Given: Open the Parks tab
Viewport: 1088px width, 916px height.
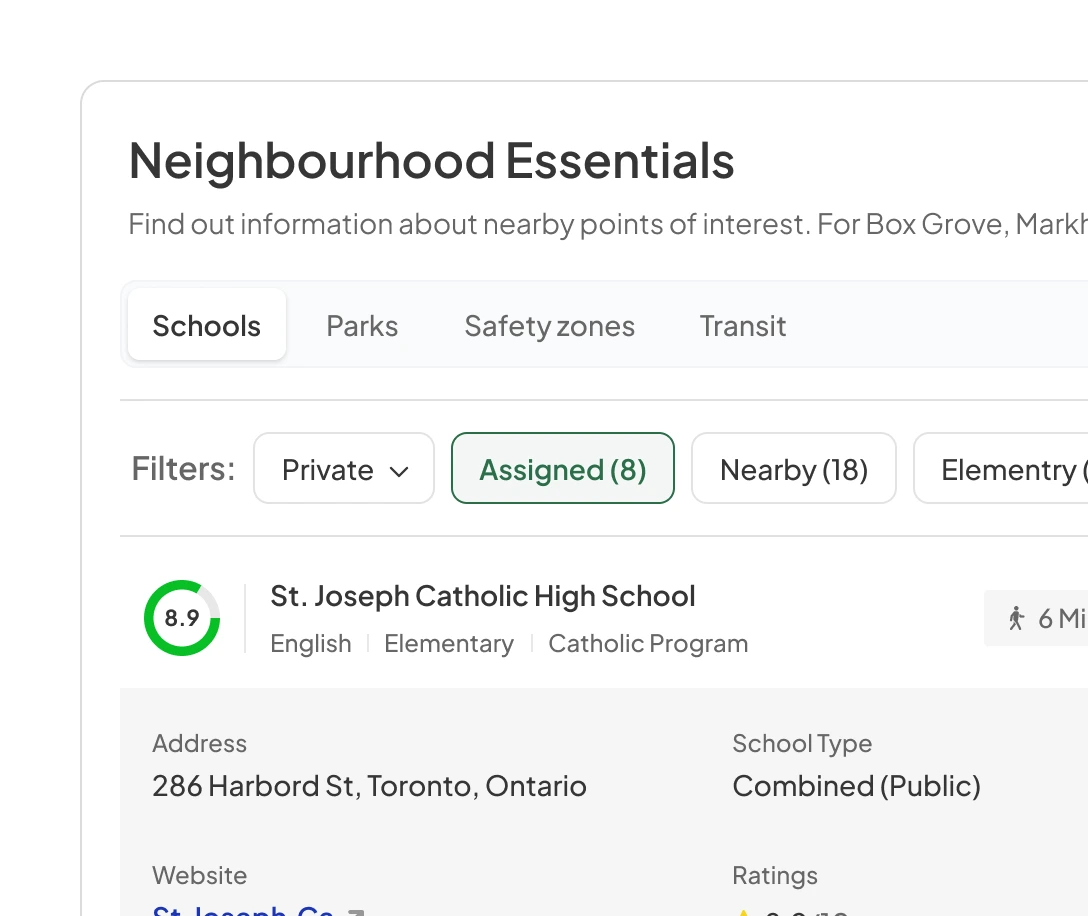Looking at the screenshot, I should (x=362, y=326).
